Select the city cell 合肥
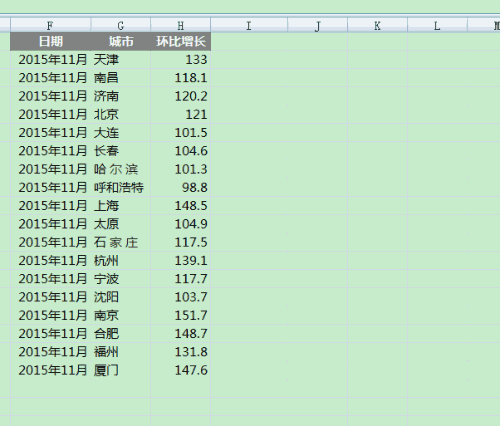This screenshot has height=426, width=500. point(120,334)
